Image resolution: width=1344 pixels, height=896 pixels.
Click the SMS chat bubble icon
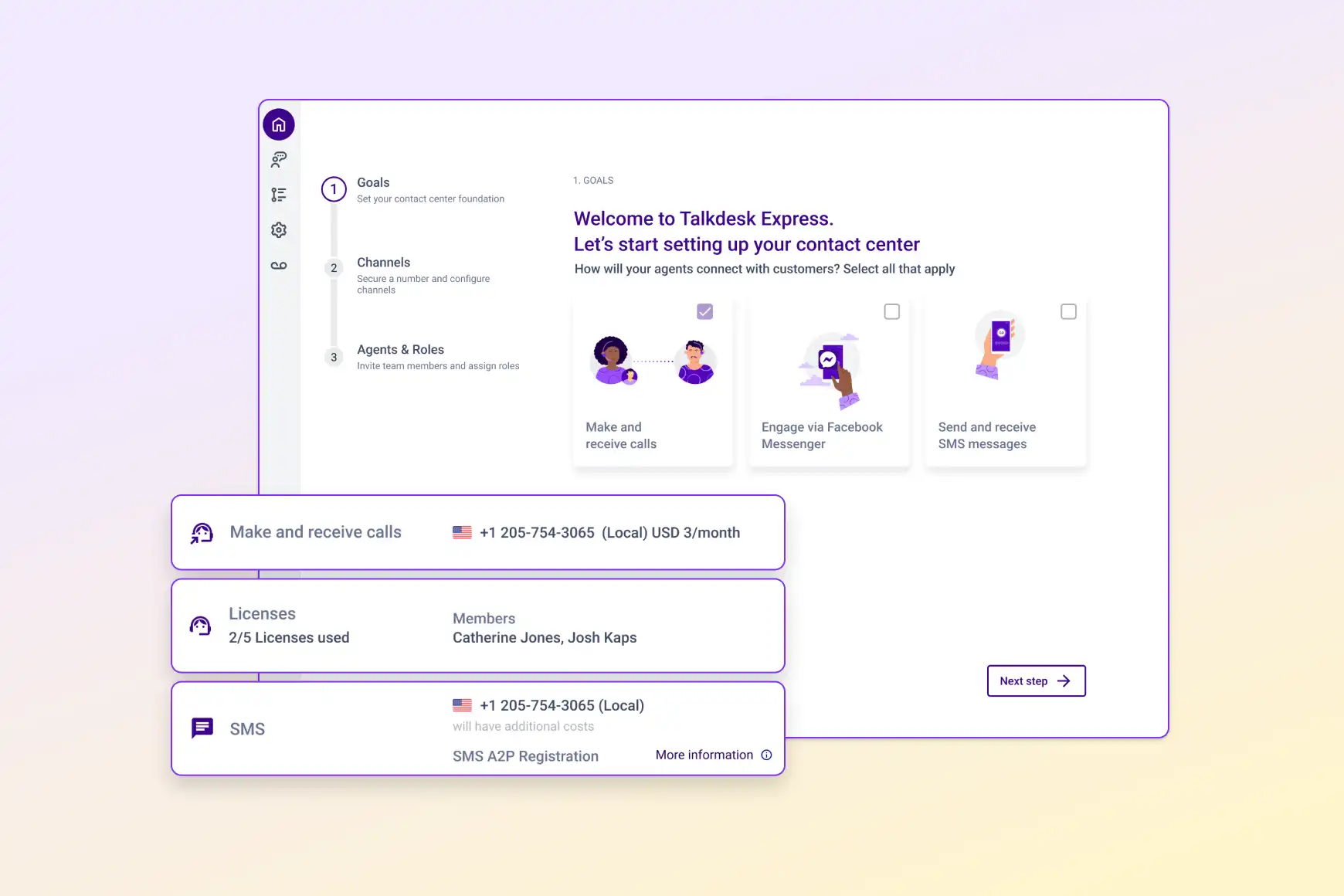tap(202, 728)
